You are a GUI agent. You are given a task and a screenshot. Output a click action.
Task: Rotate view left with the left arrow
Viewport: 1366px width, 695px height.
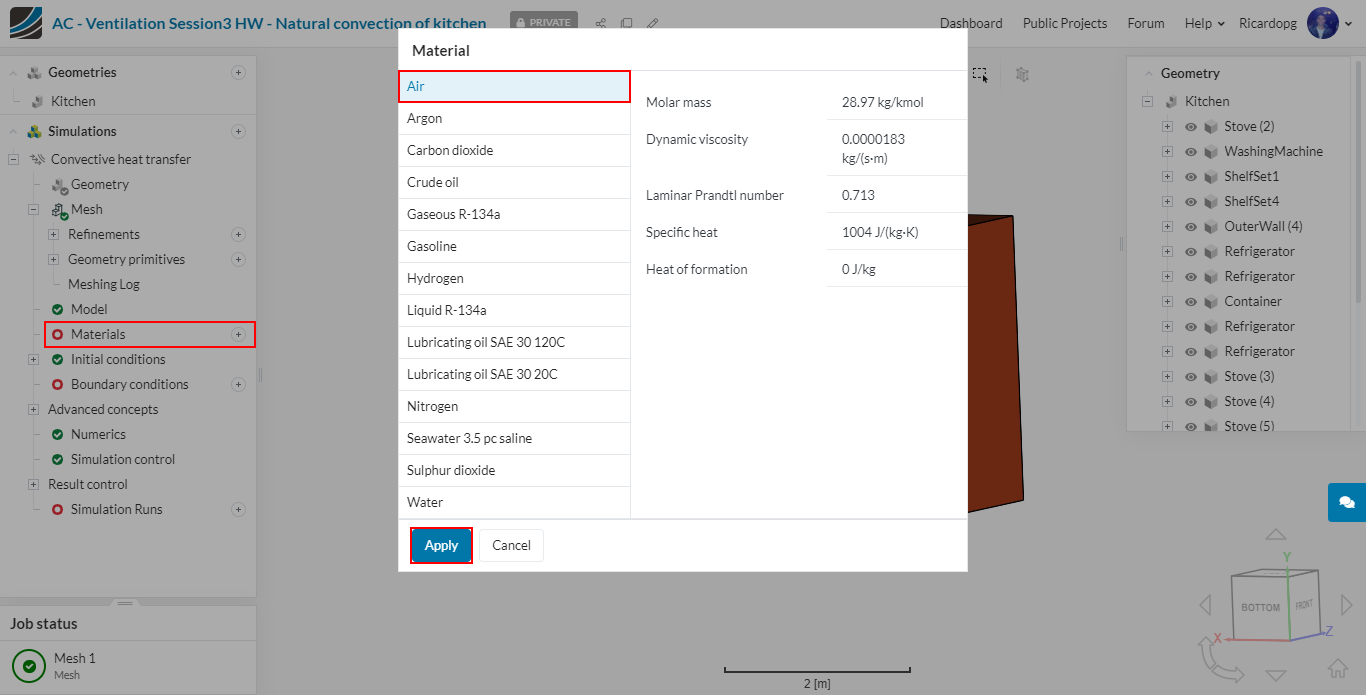[1205, 604]
